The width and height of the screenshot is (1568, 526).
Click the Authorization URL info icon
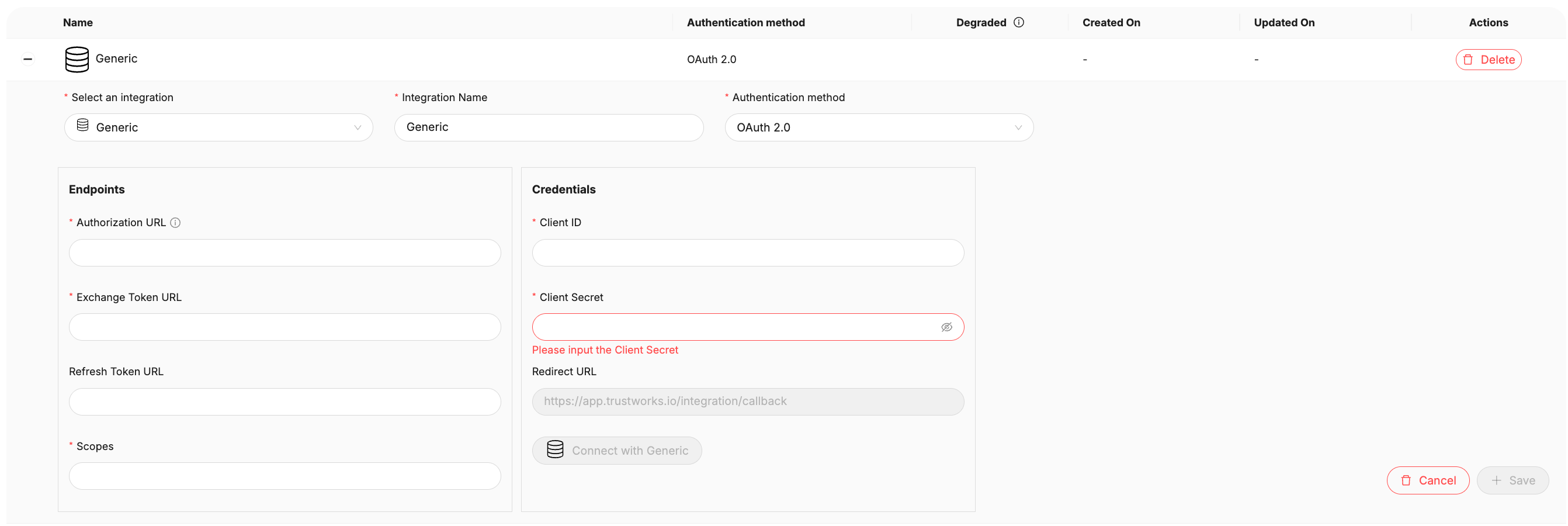coord(175,223)
